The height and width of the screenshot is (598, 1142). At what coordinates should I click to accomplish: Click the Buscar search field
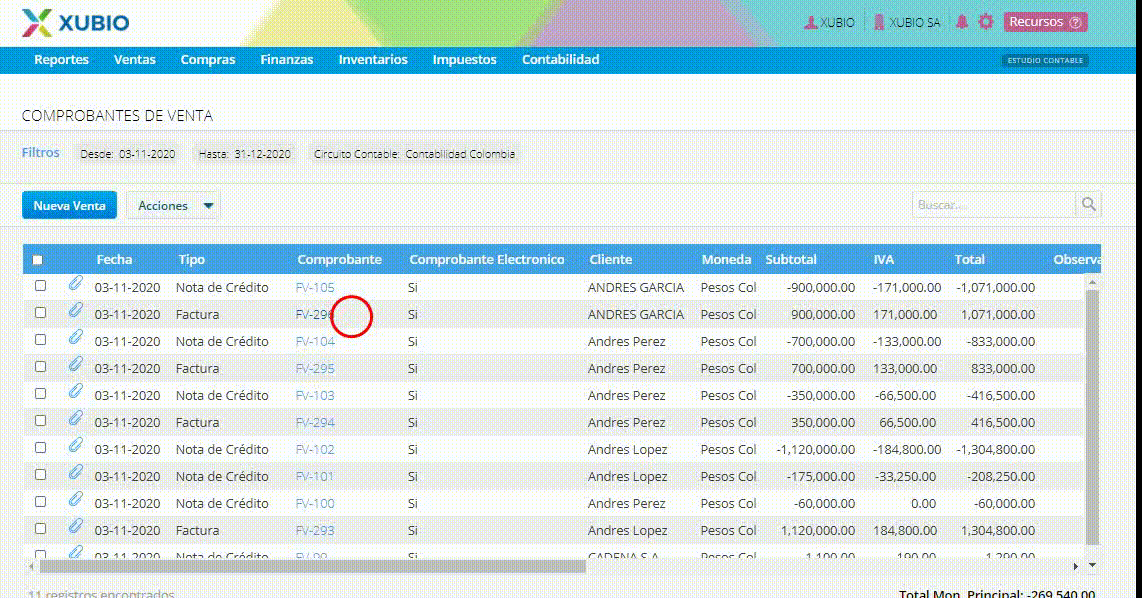coord(993,205)
